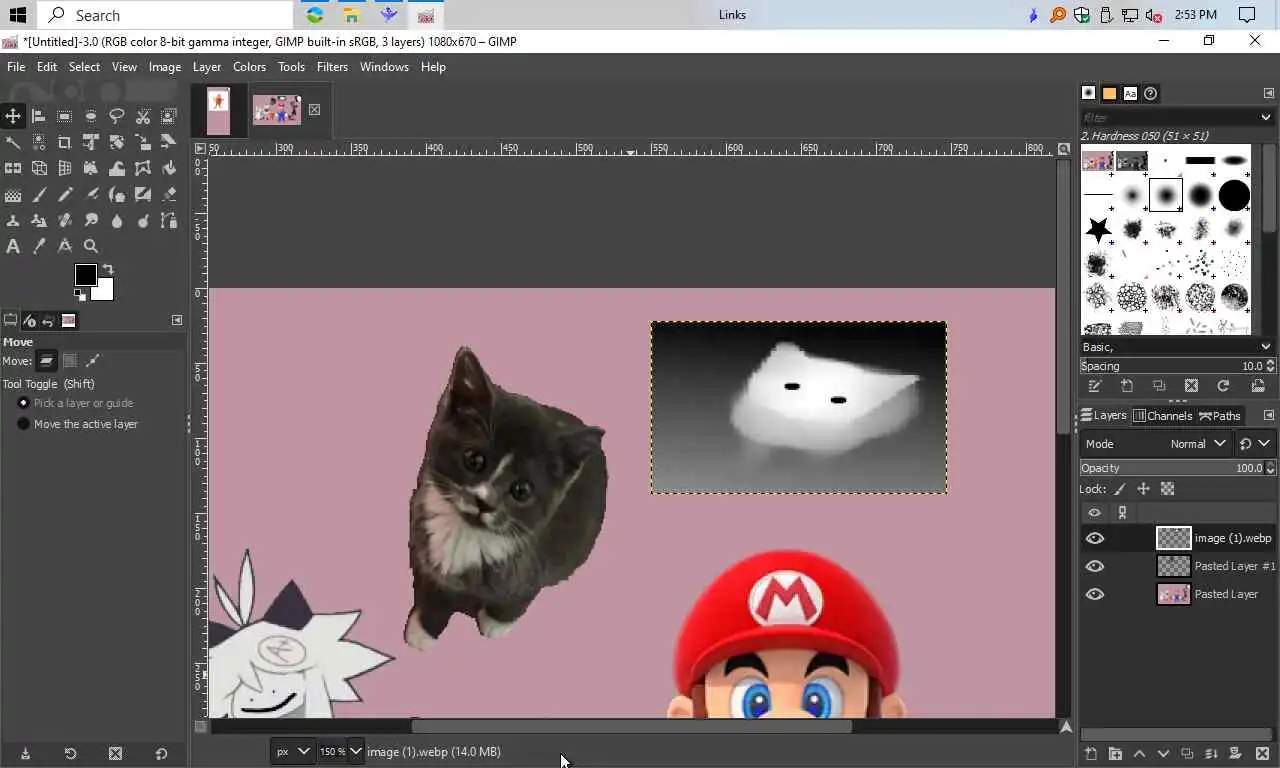Toggle visibility of bottom Pasted Layer
This screenshot has height=768, width=1280.
[1095, 594]
